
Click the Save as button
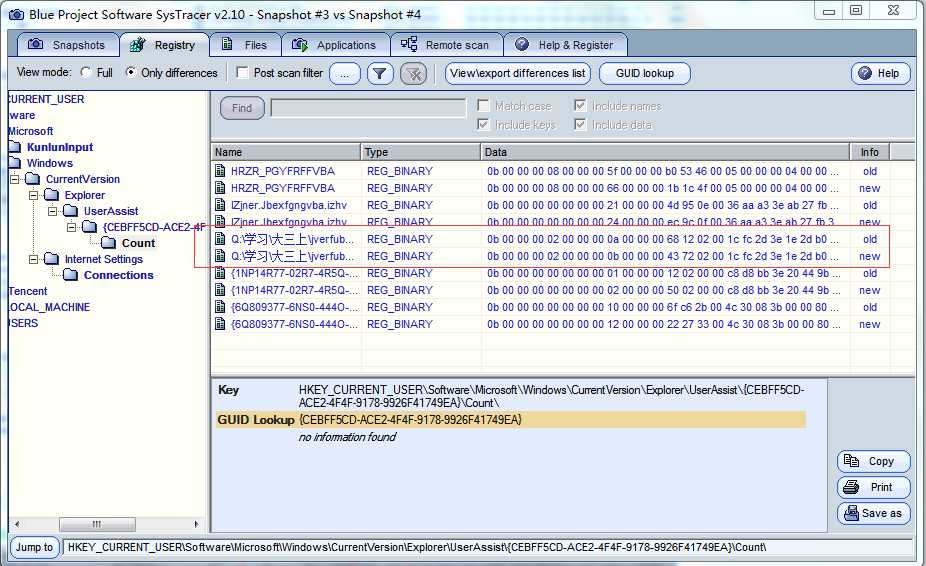[873, 513]
